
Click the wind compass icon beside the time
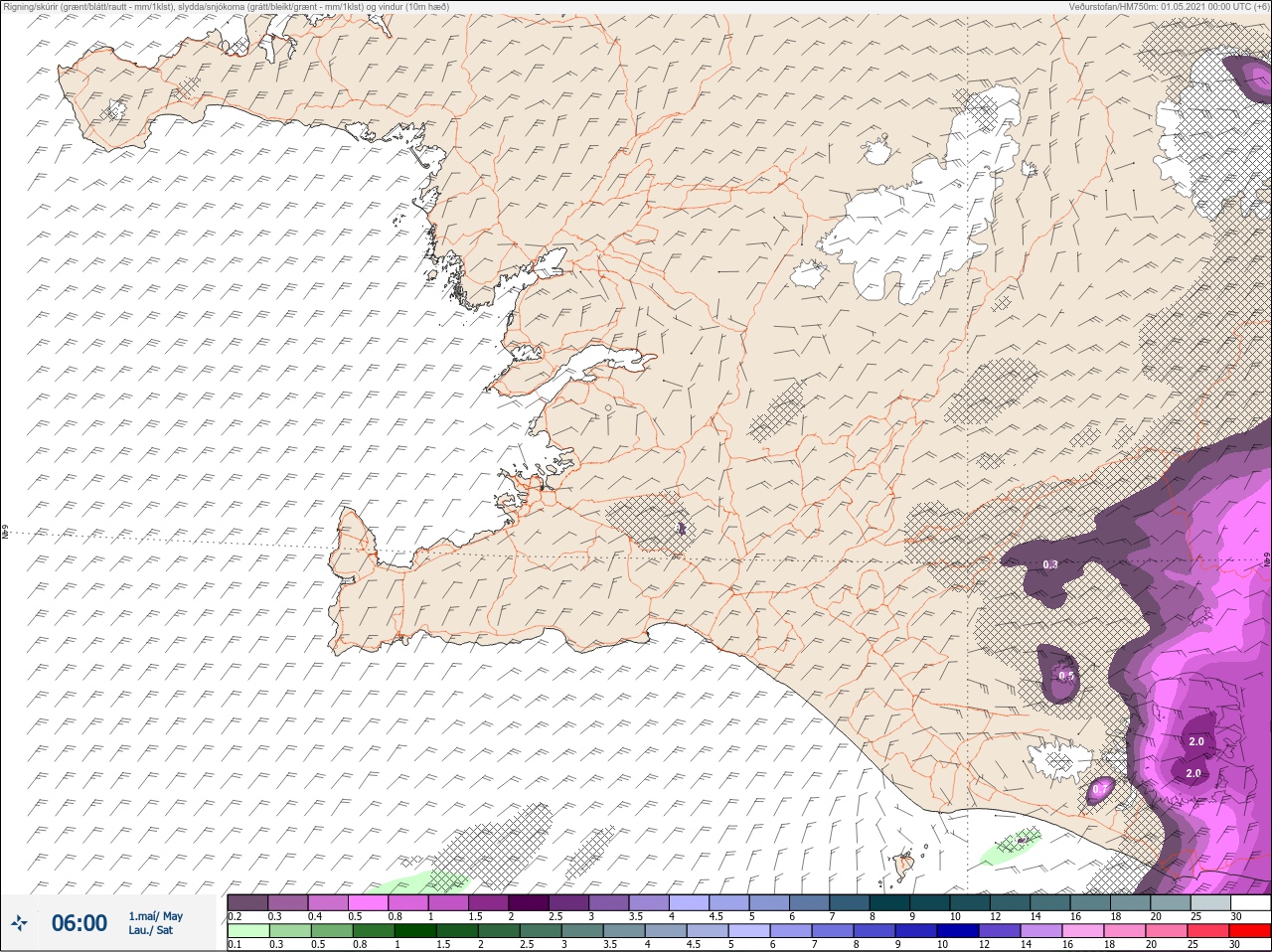(20, 923)
